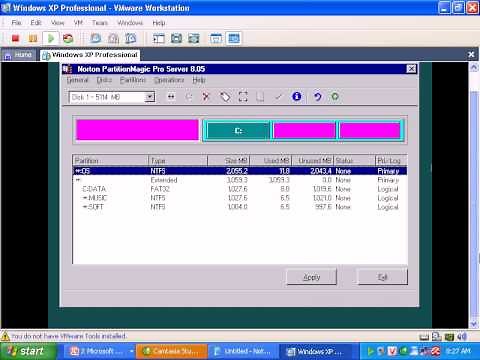Open VMware View menu
This screenshot has height=360, width=480.
(57, 23)
